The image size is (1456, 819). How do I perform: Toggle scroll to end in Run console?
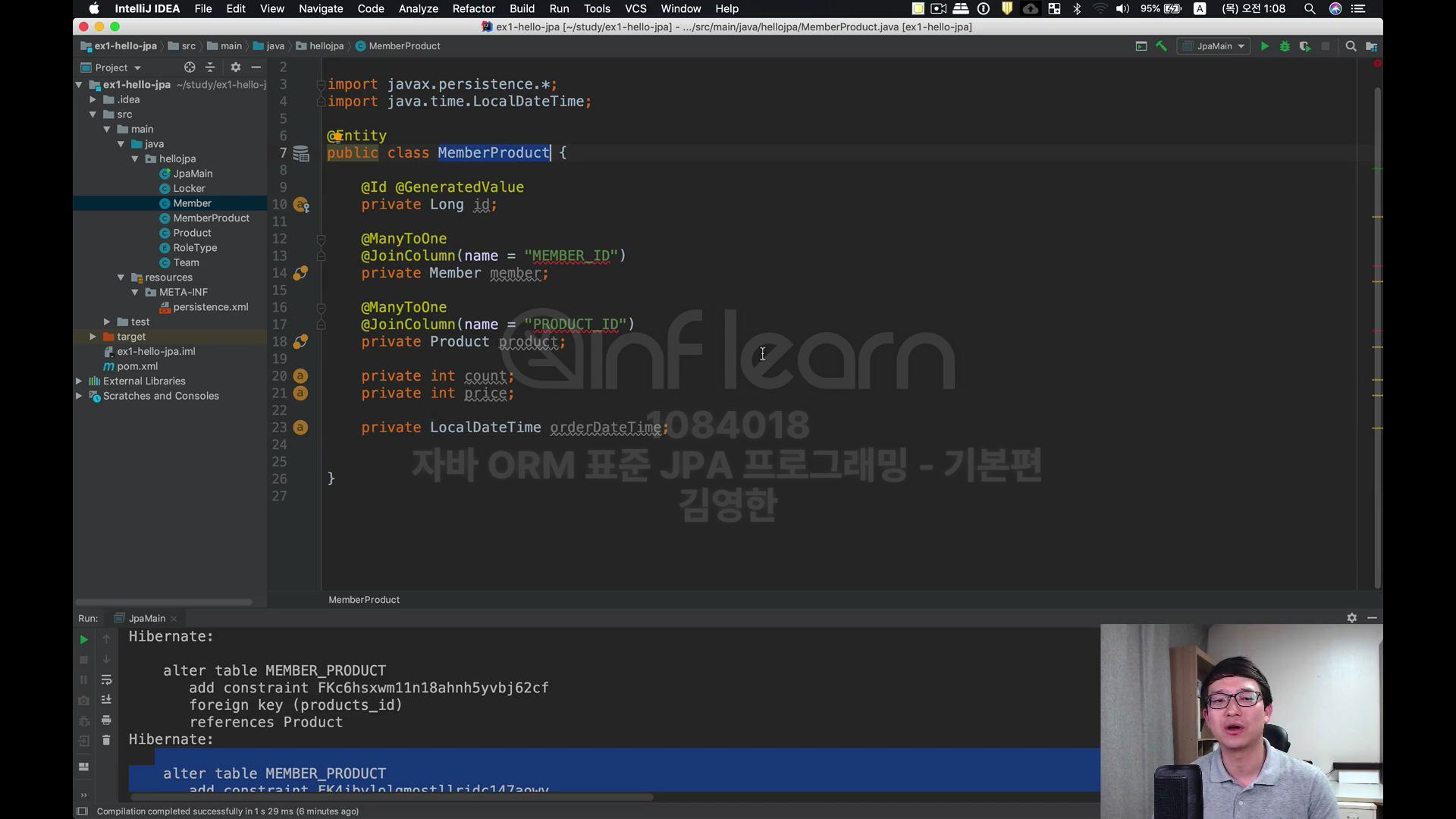pos(106,699)
